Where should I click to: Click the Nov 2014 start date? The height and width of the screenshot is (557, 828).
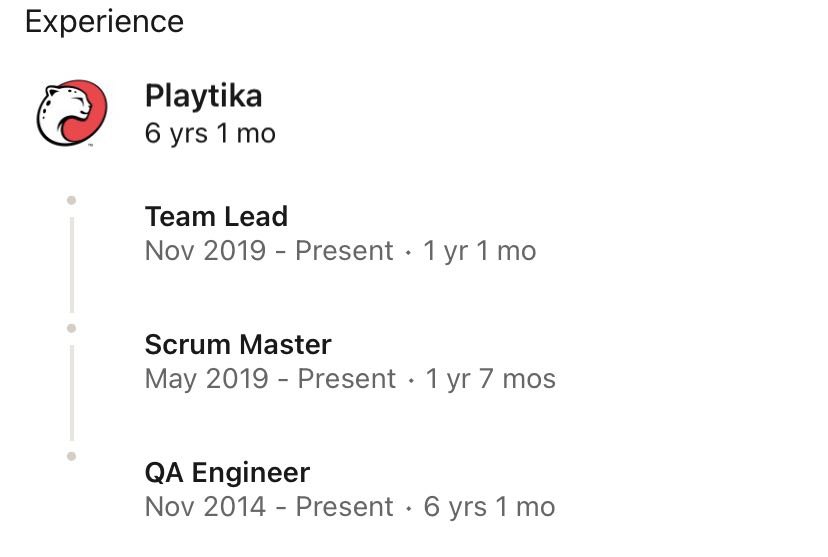[205, 506]
